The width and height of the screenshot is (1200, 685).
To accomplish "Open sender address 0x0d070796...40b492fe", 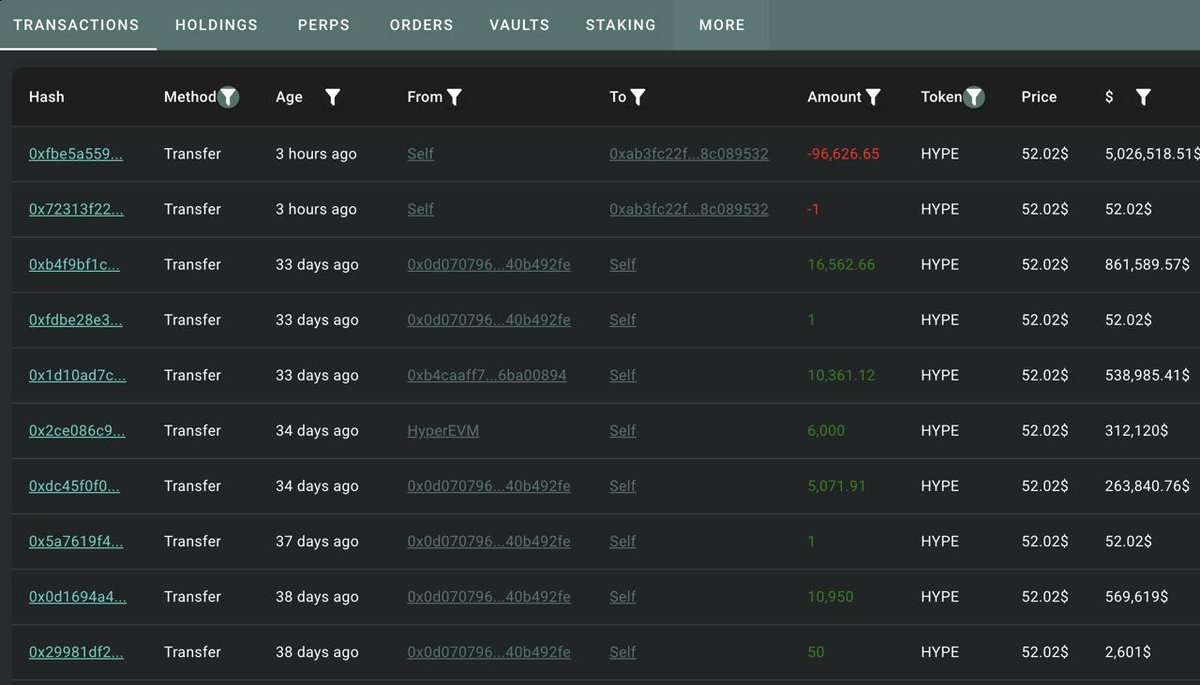I will pos(488,264).
